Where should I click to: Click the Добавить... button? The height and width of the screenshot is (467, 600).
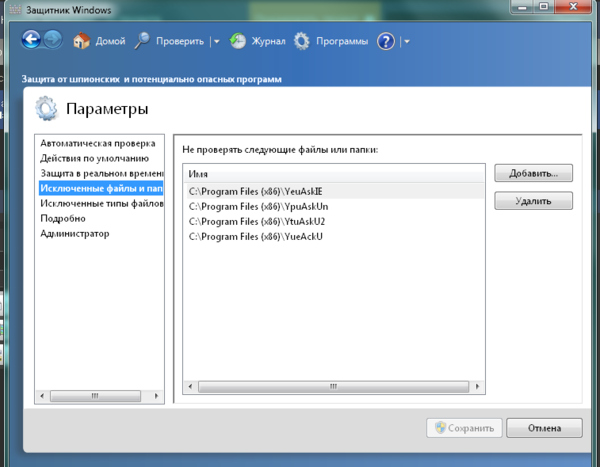coord(533,173)
